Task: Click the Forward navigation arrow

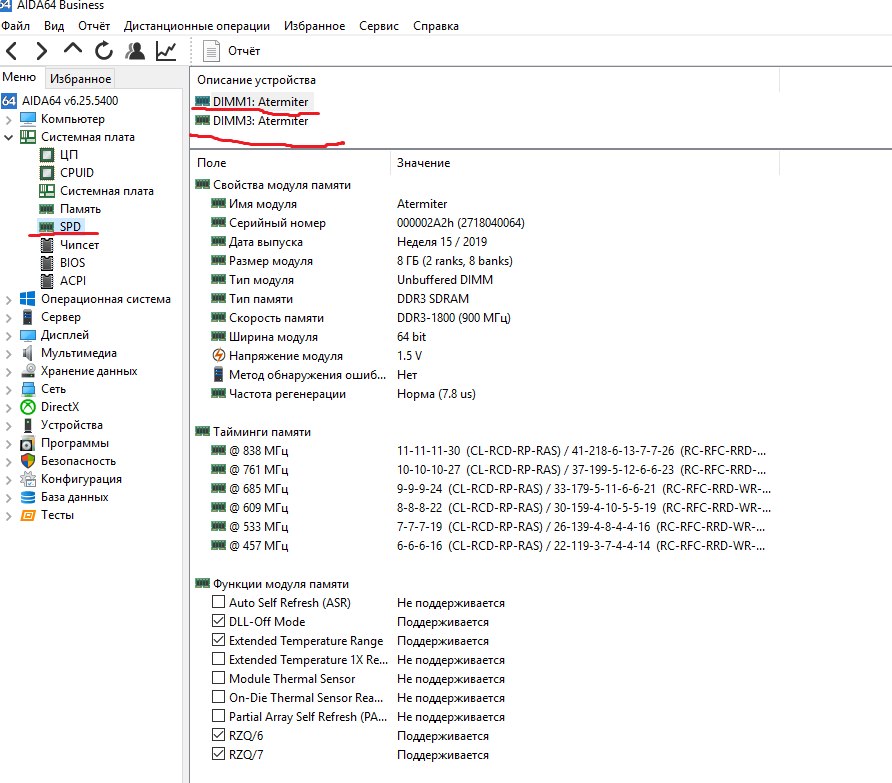Action: pyautogui.click(x=41, y=51)
